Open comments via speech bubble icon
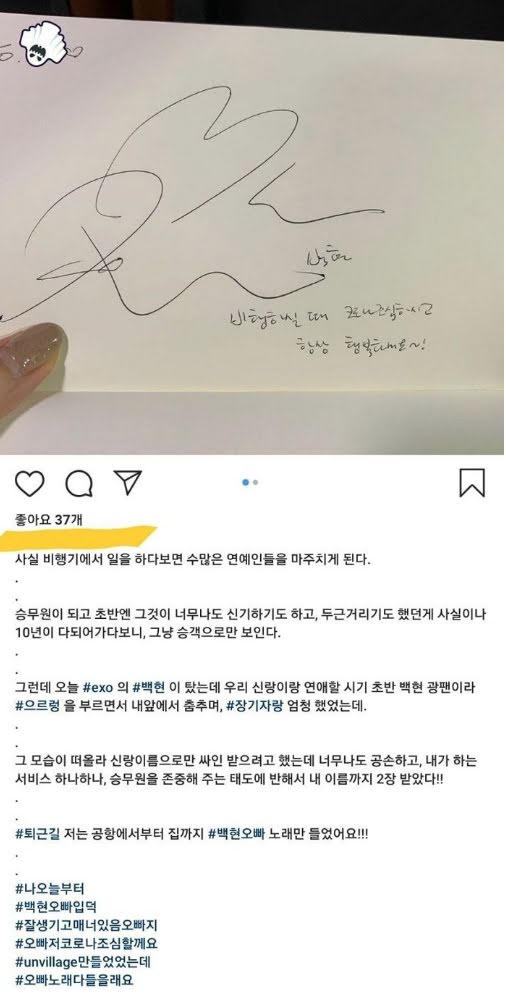Viewport: 506px width, 994px height. click(79, 484)
